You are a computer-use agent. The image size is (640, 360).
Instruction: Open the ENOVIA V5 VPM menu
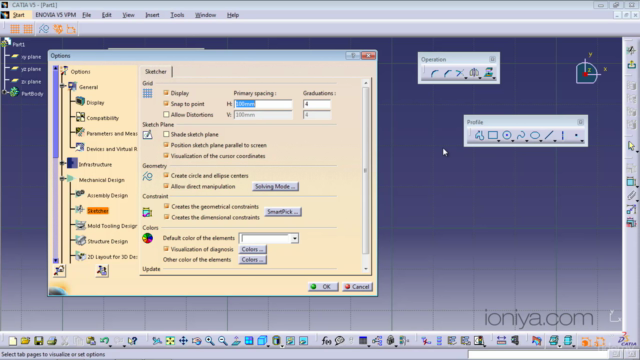click(x=56, y=15)
